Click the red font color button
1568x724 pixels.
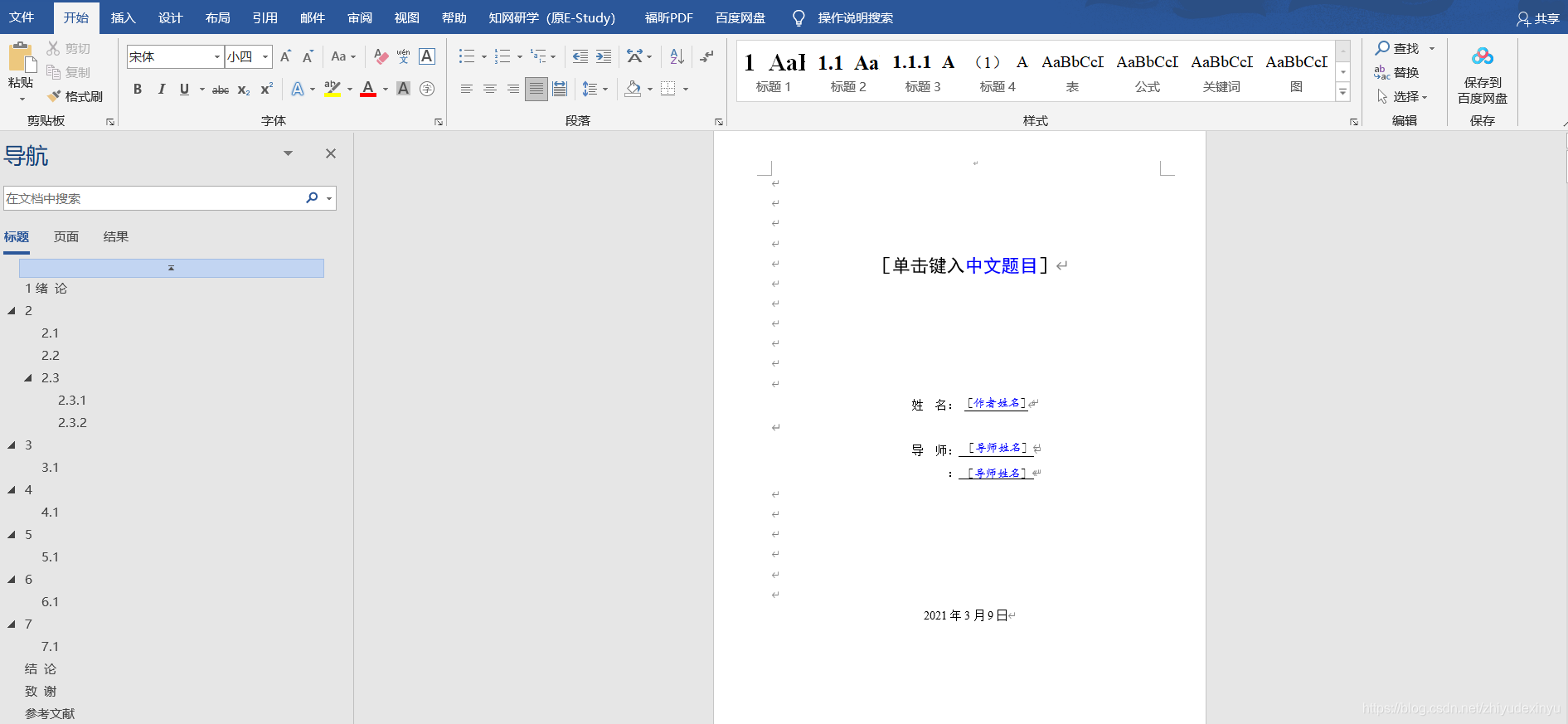coord(368,89)
